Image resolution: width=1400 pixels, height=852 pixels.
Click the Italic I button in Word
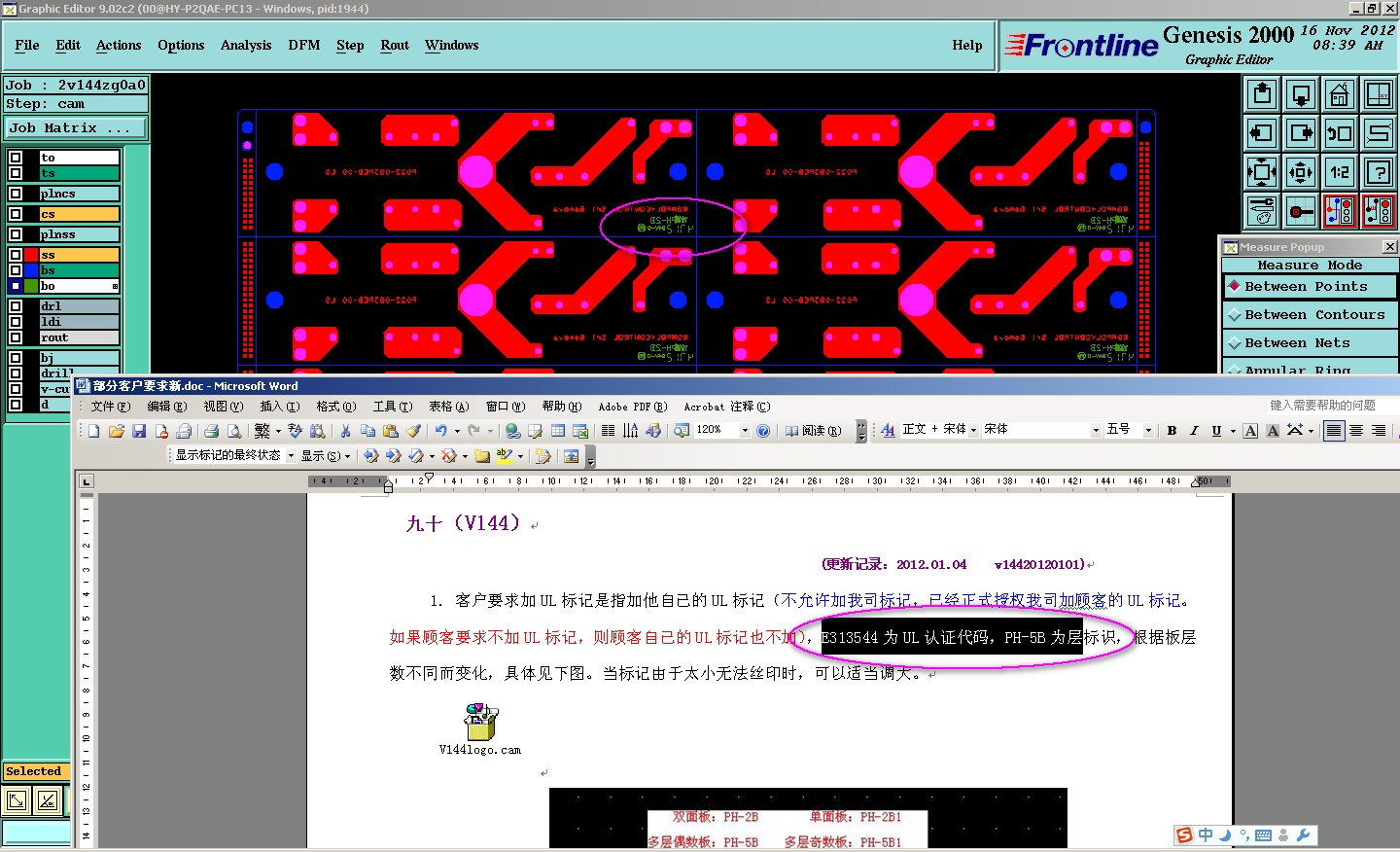(x=1194, y=431)
